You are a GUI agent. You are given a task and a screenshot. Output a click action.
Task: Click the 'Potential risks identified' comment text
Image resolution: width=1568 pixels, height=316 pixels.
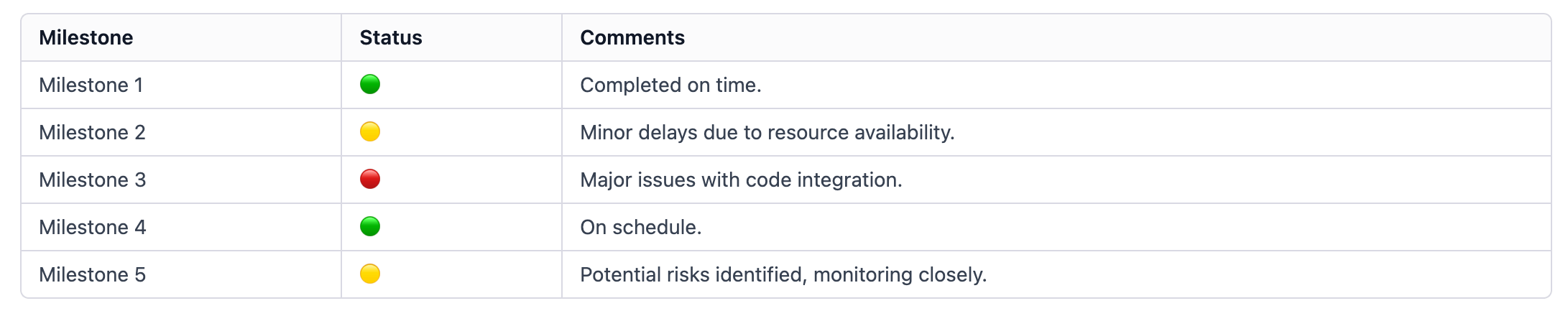coord(691,274)
